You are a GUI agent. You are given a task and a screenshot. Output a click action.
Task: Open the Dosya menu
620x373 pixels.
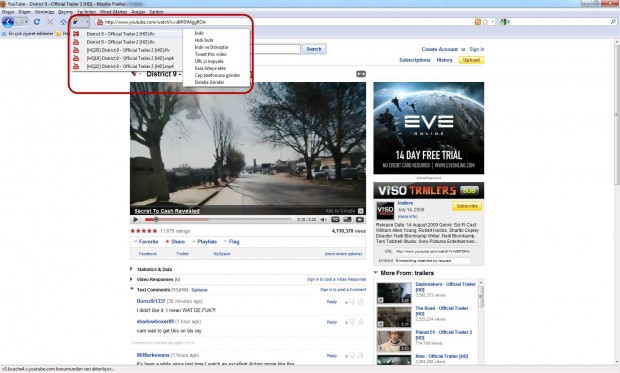pyautogui.click(x=8, y=12)
